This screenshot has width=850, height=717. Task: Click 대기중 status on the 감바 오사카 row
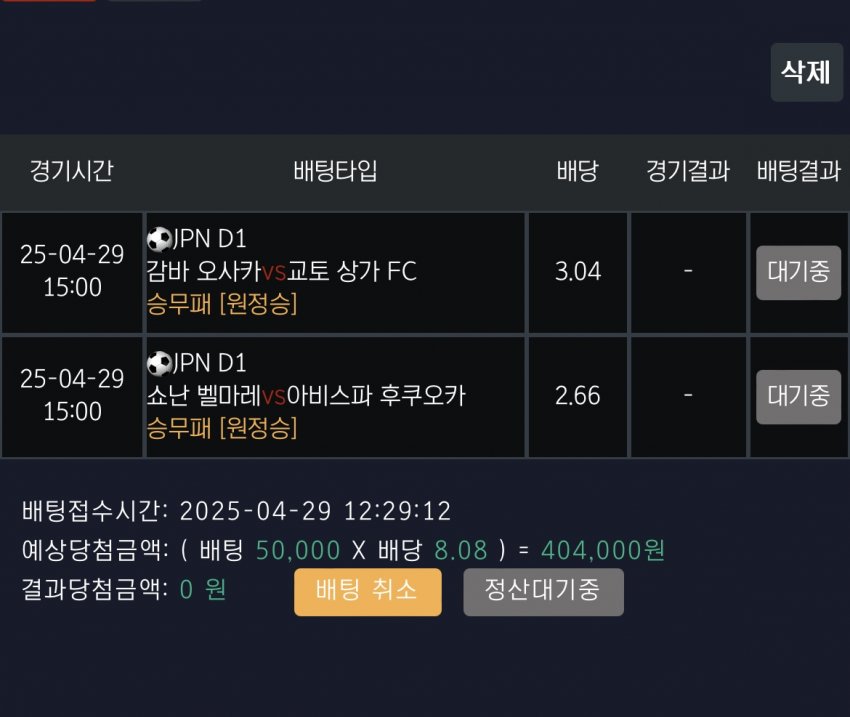point(798,273)
